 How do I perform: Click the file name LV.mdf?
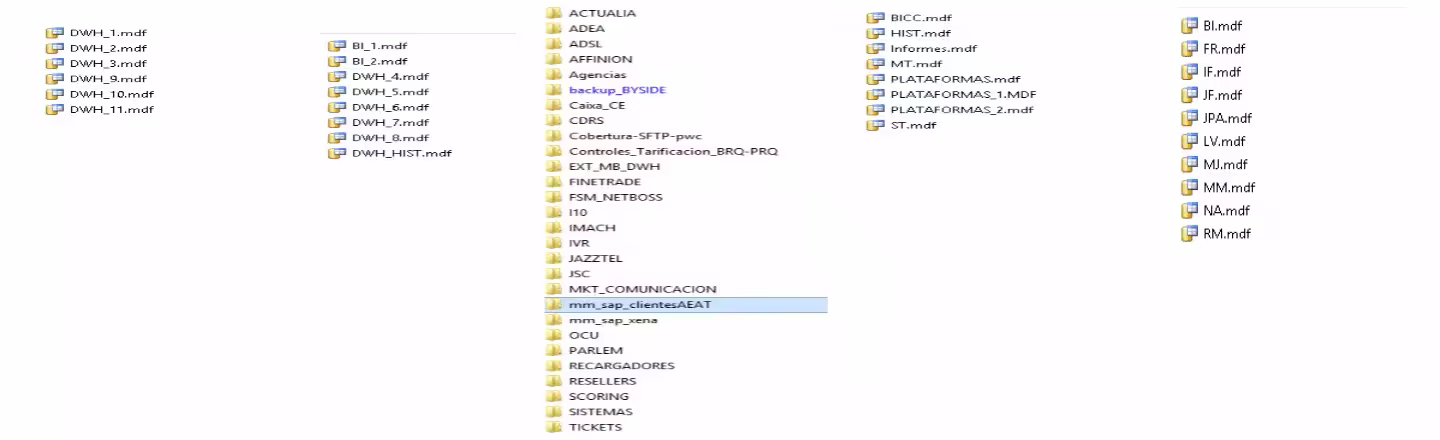point(1224,141)
